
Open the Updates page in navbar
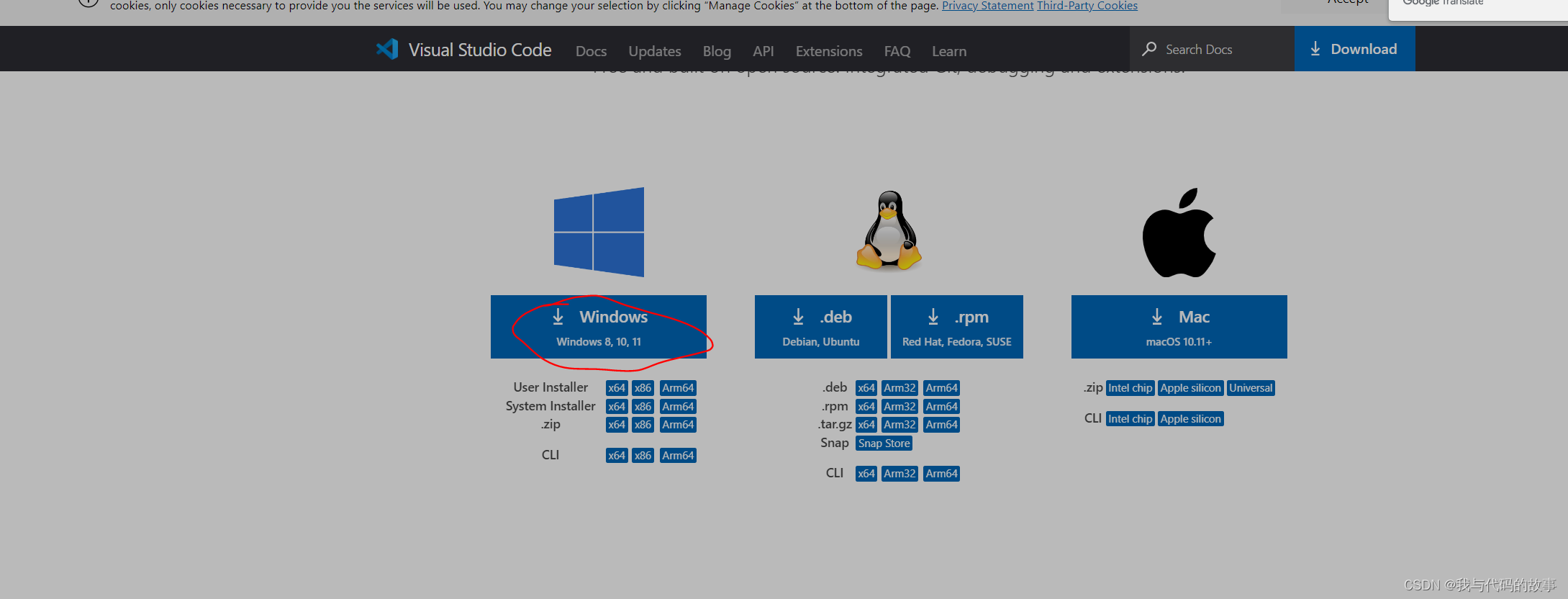[654, 51]
